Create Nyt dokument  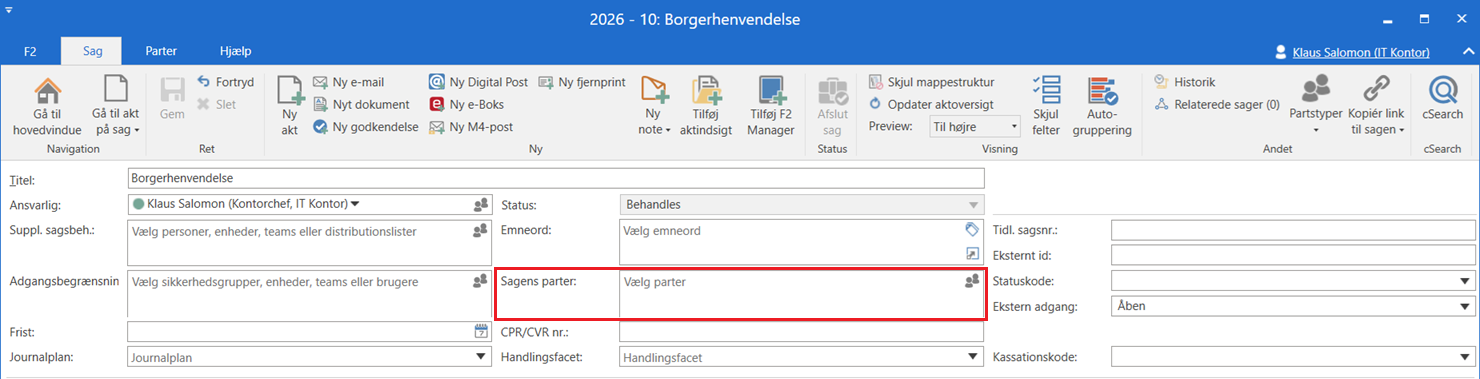(x=361, y=104)
